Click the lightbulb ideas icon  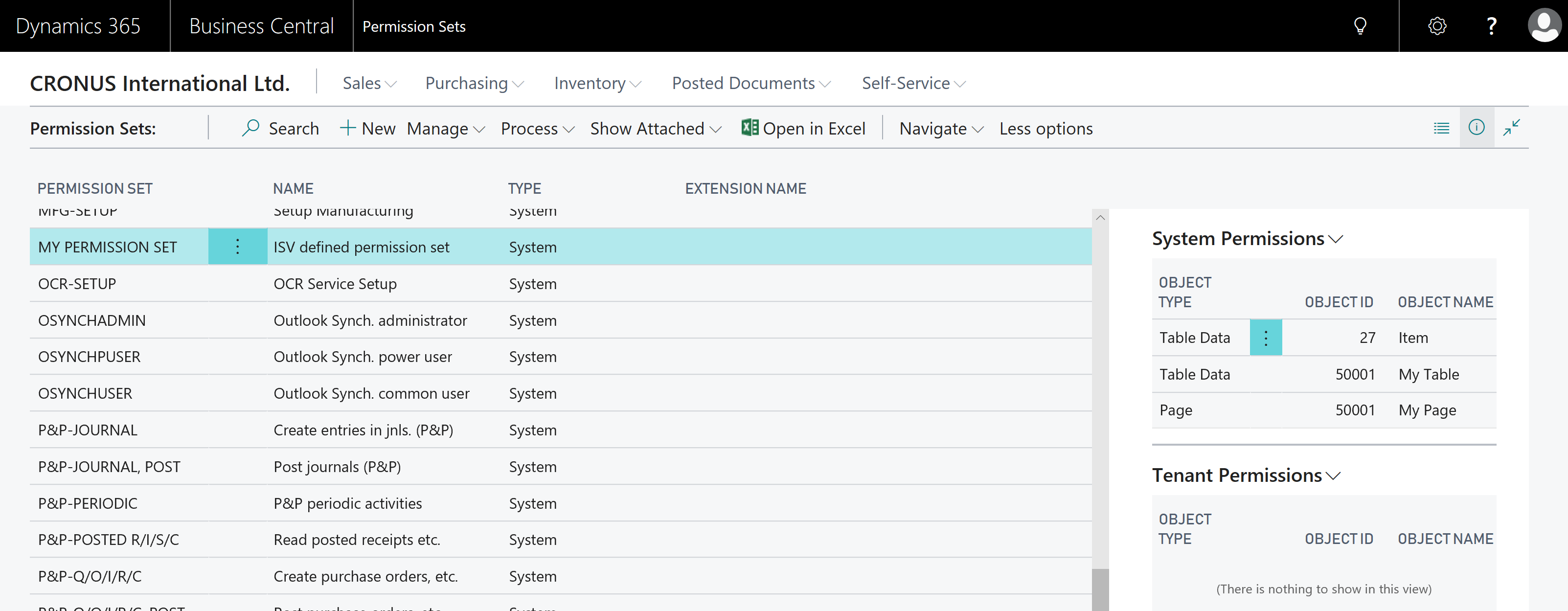tap(1360, 25)
